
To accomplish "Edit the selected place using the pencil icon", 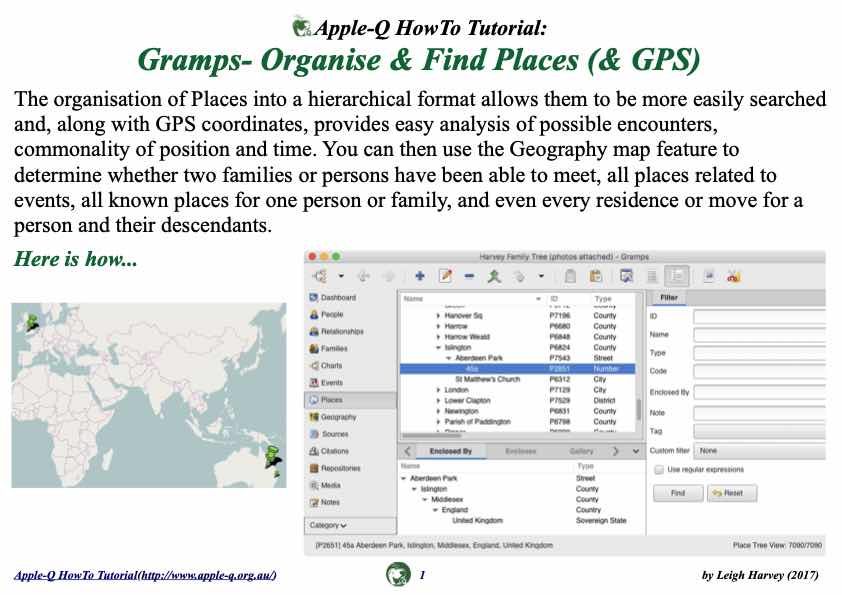I will click(445, 276).
